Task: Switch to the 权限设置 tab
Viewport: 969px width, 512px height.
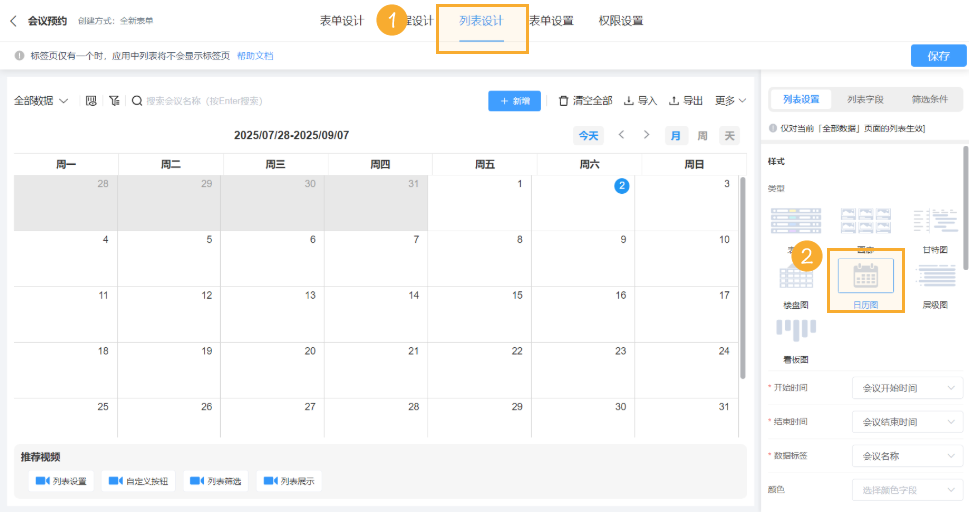Action: pos(620,21)
